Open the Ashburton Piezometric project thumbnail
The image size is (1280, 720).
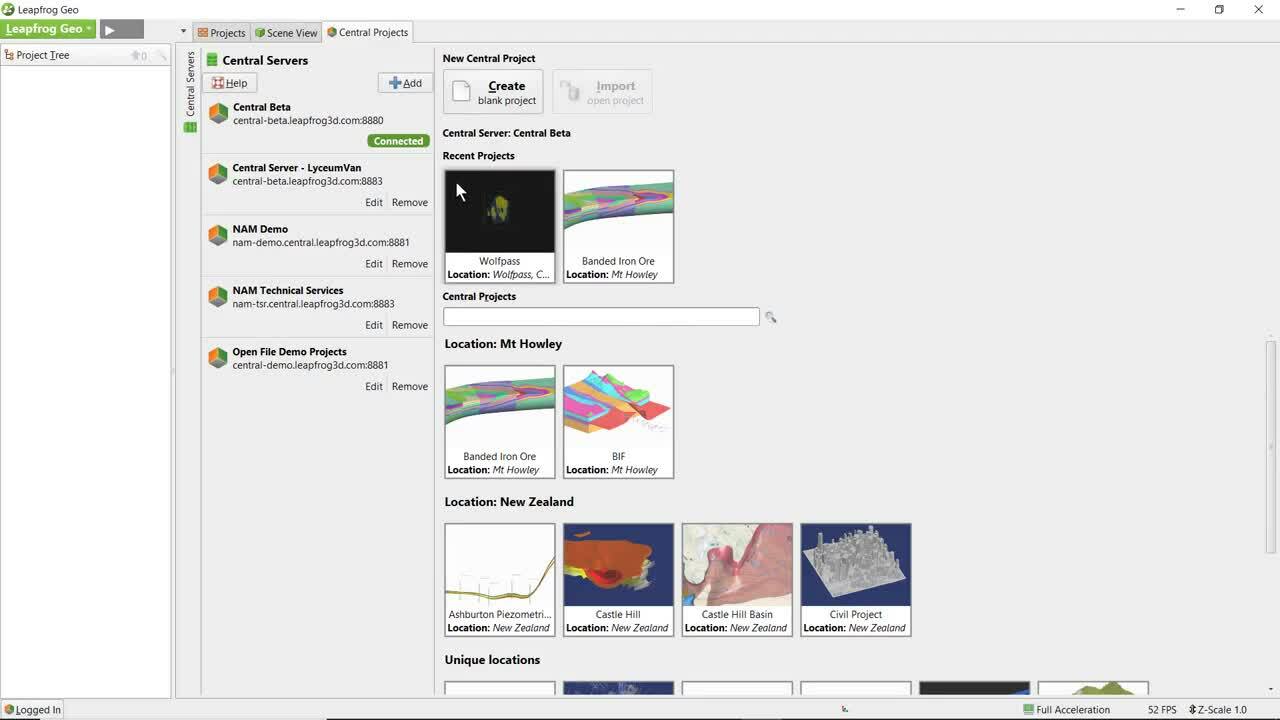click(x=499, y=579)
